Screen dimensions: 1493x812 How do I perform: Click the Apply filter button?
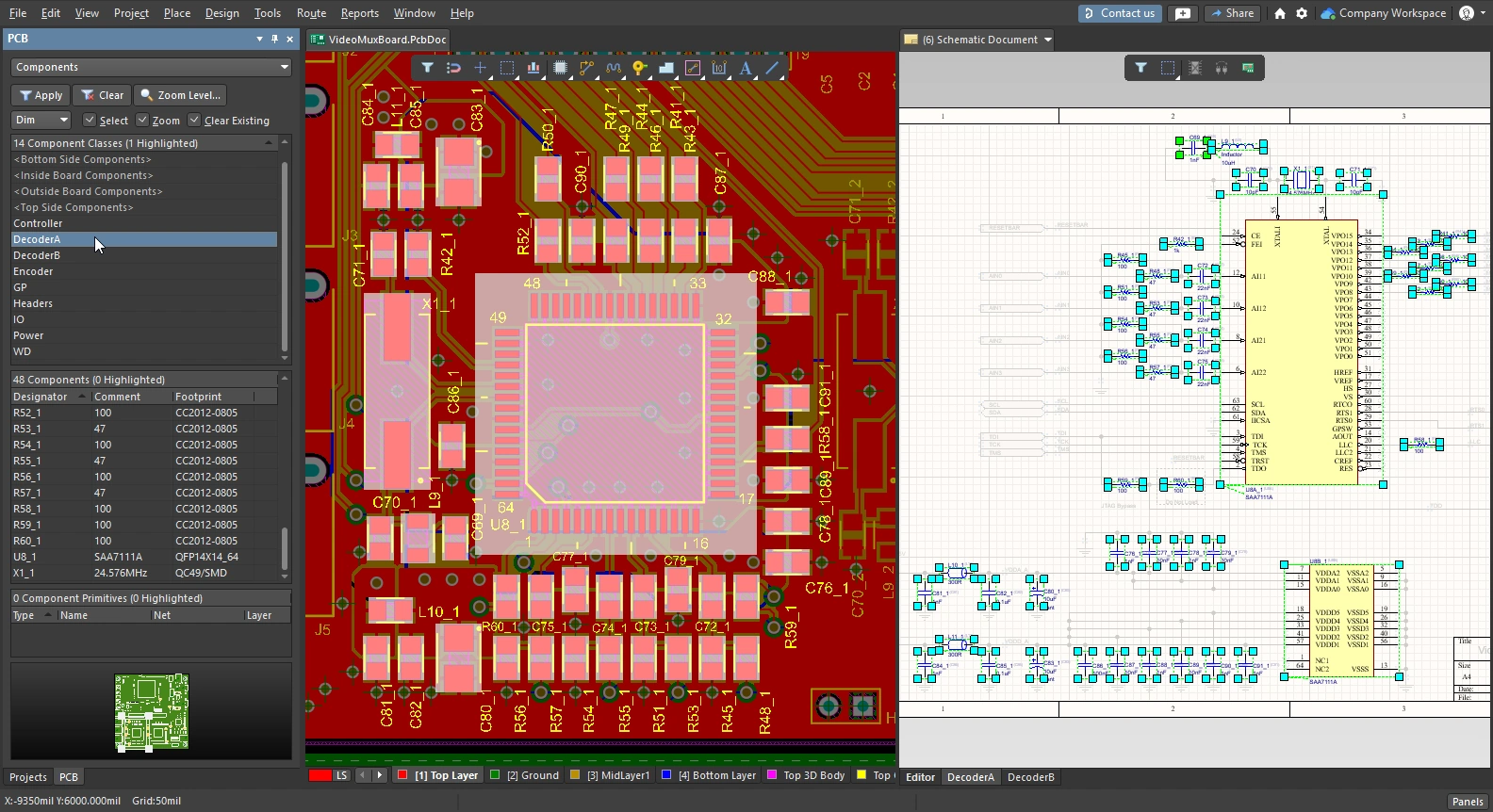click(x=41, y=95)
